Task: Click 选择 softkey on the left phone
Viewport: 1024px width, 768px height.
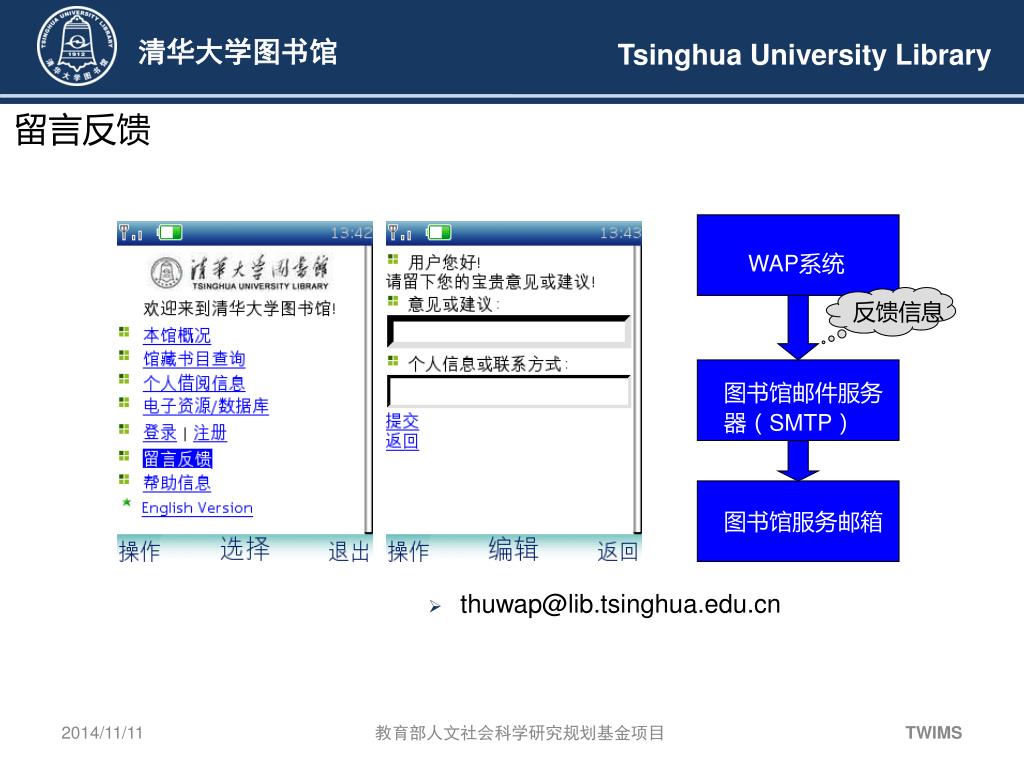Action: coord(245,549)
